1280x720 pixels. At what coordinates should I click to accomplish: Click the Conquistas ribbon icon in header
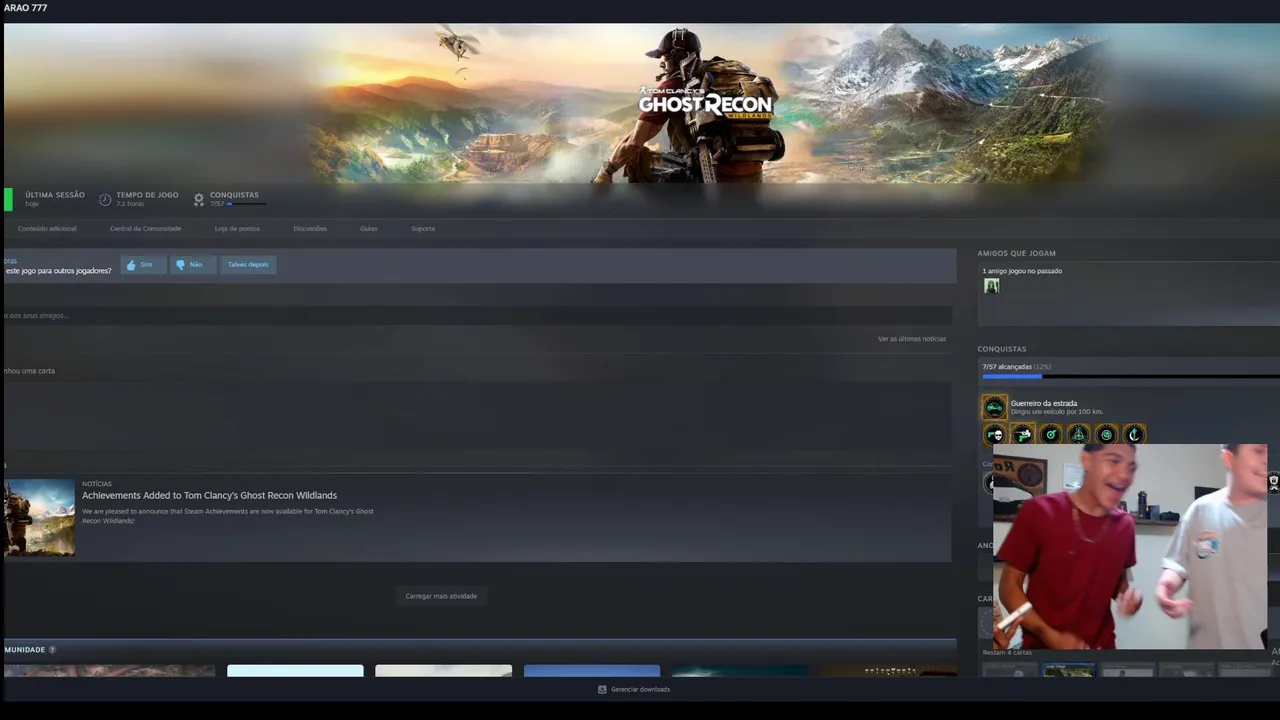click(x=199, y=199)
